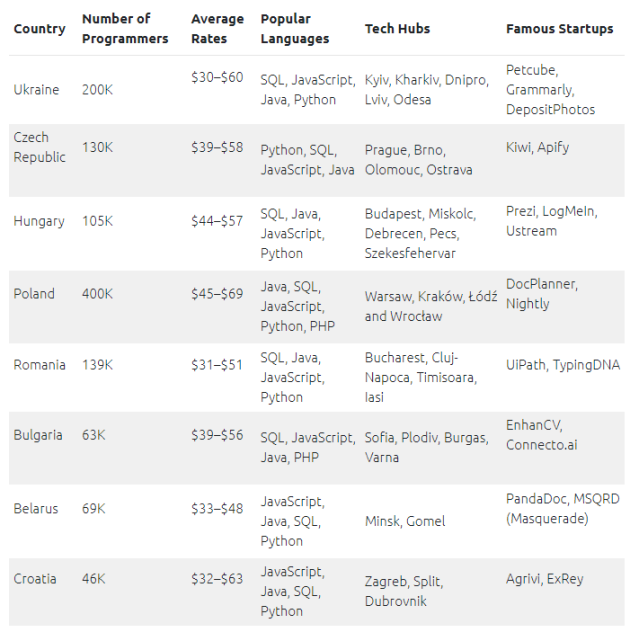Select the Number of Programmers header
Image resolution: width=630 pixels, height=632 pixels.
coord(125,29)
